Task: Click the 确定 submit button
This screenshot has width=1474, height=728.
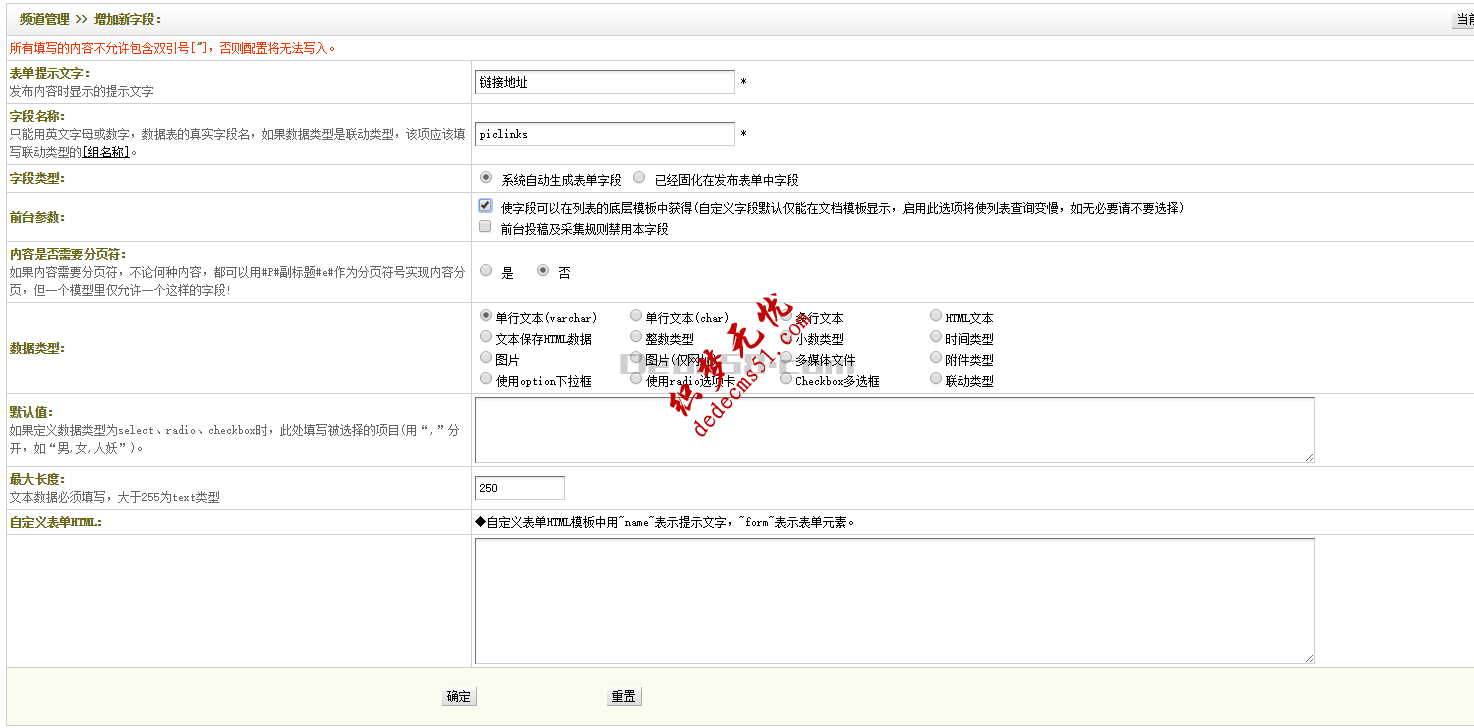Action: tap(459, 696)
